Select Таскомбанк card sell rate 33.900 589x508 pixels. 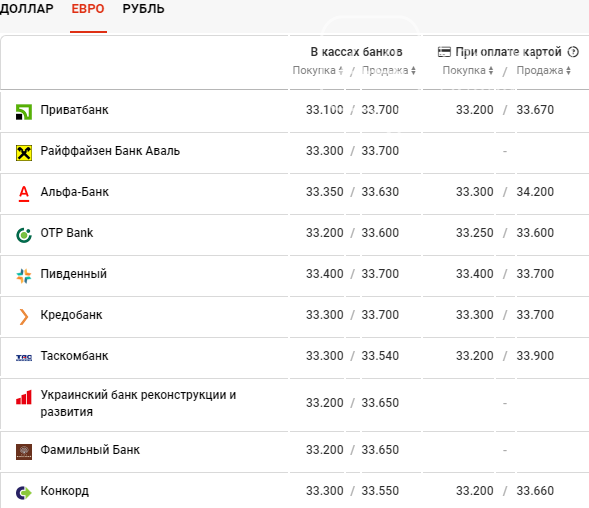pos(535,355)
